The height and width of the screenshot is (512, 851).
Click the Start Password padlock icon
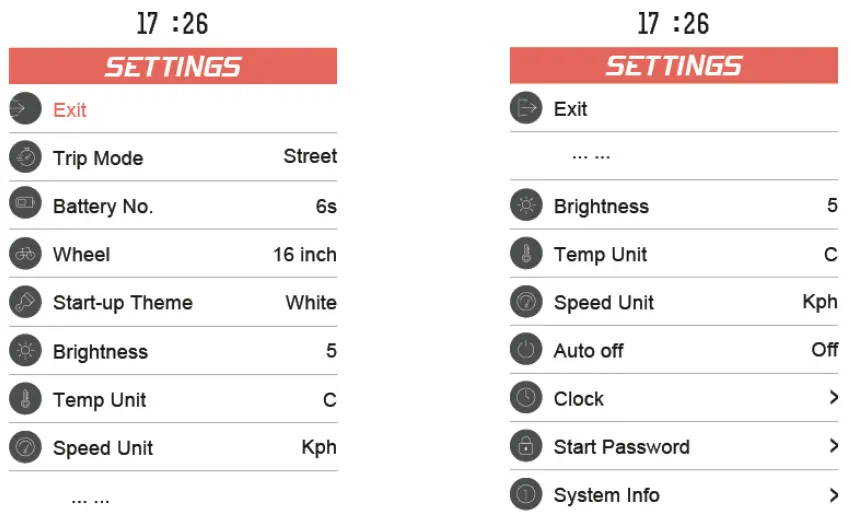tap(526, 446)
